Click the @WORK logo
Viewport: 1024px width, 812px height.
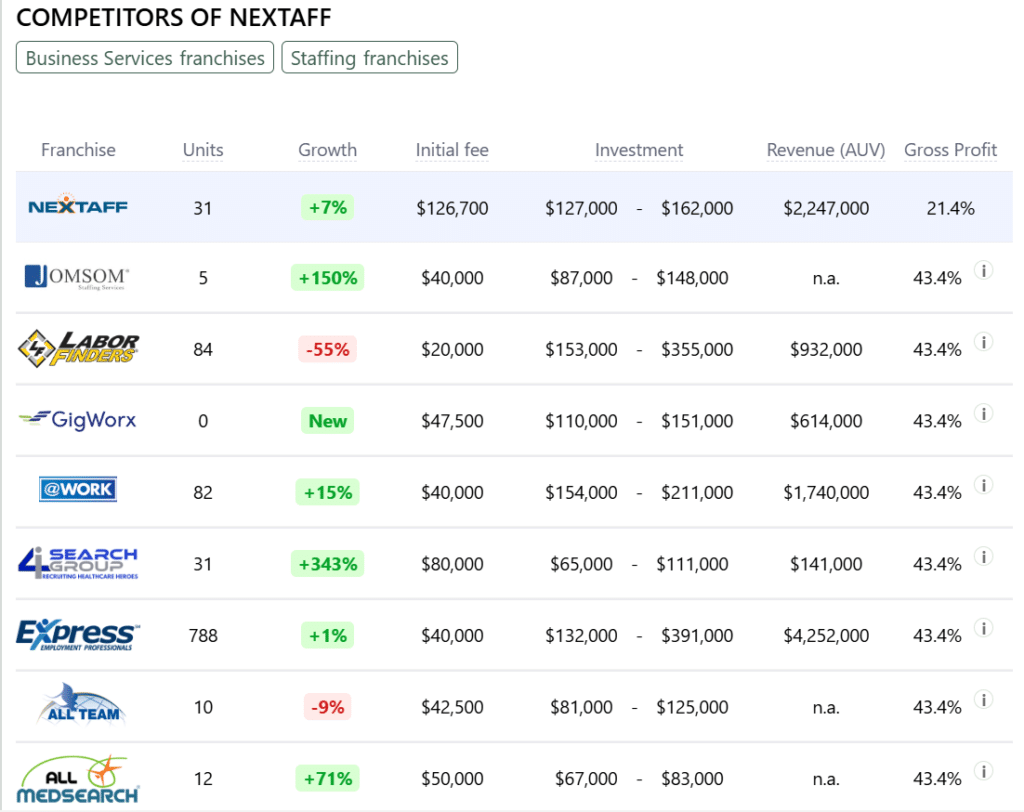click(x=78, y=489)
